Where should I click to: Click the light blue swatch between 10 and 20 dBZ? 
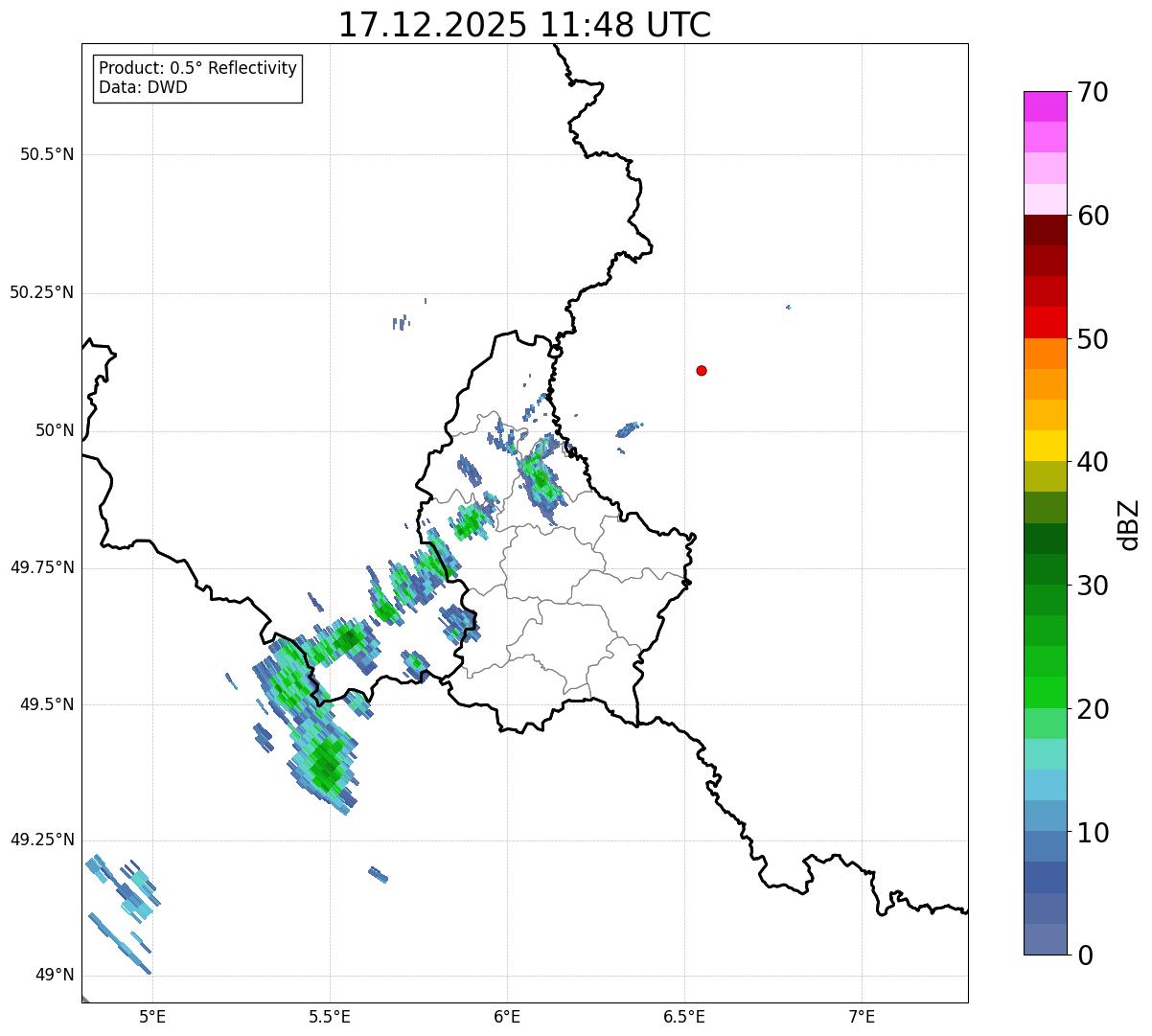point(1045,786)
